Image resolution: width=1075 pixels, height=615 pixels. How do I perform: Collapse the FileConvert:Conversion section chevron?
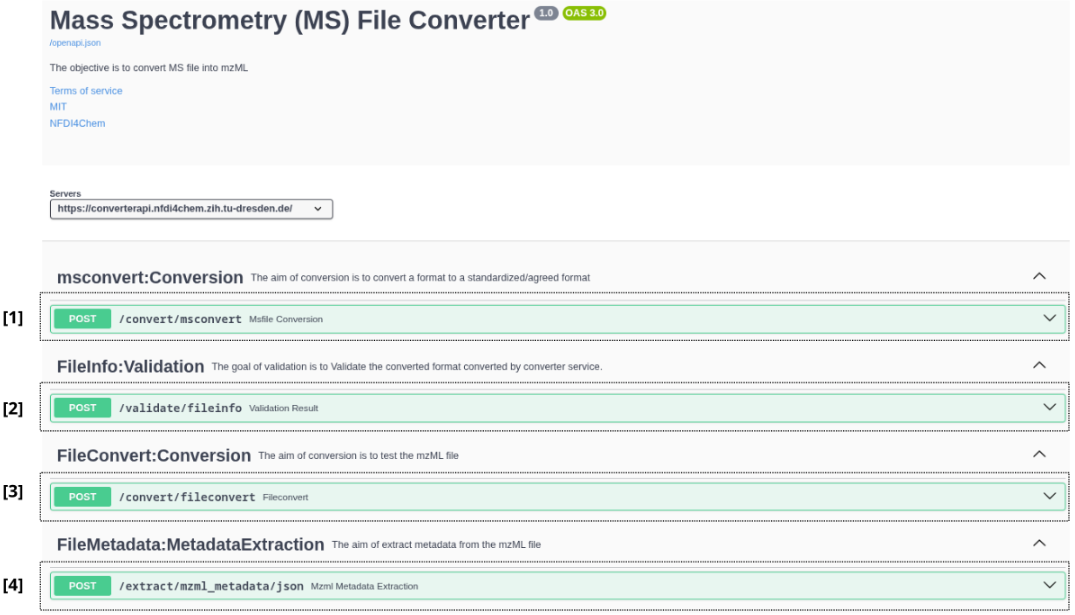click(1039, 454)
